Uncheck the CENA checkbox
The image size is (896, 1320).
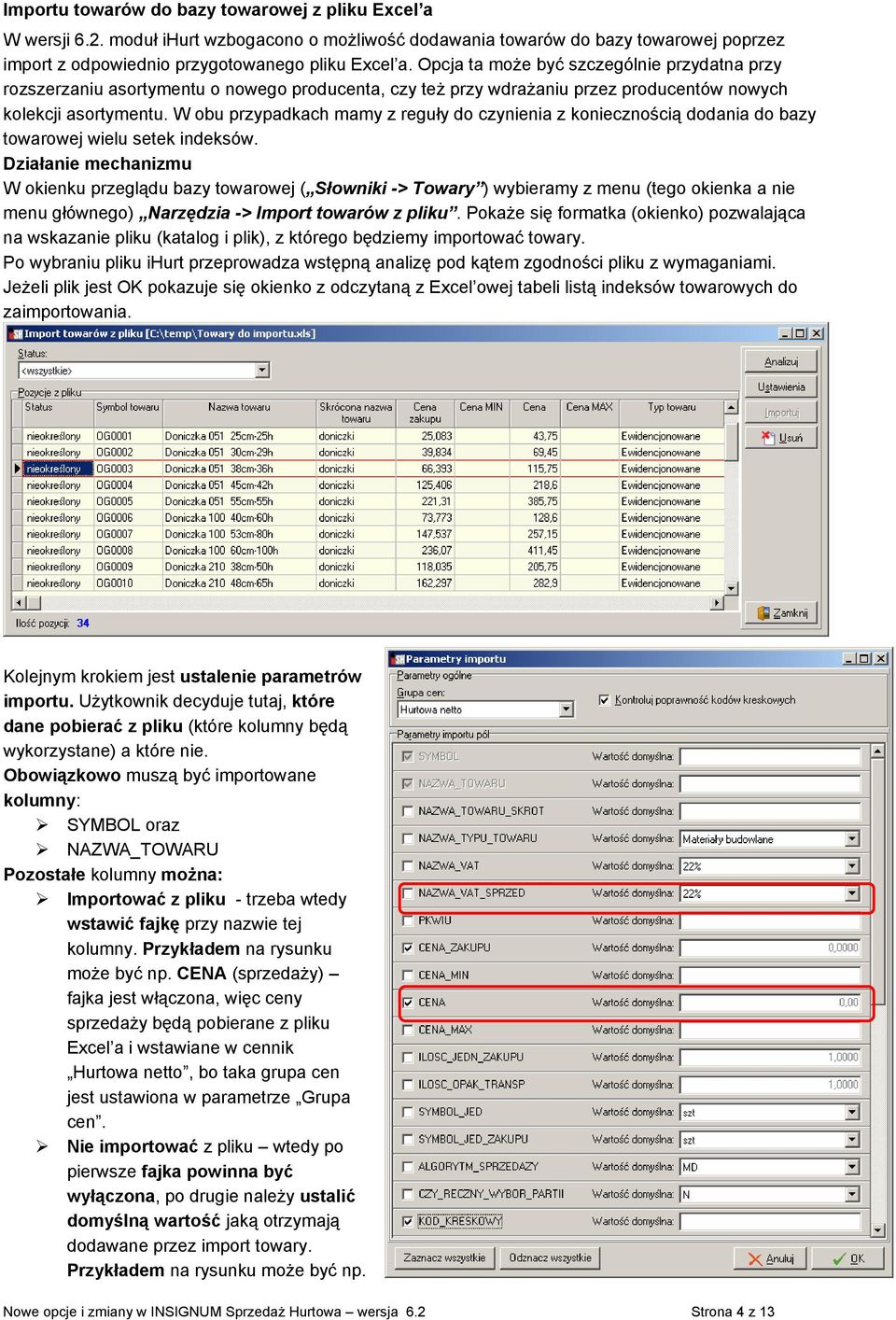407,1003
